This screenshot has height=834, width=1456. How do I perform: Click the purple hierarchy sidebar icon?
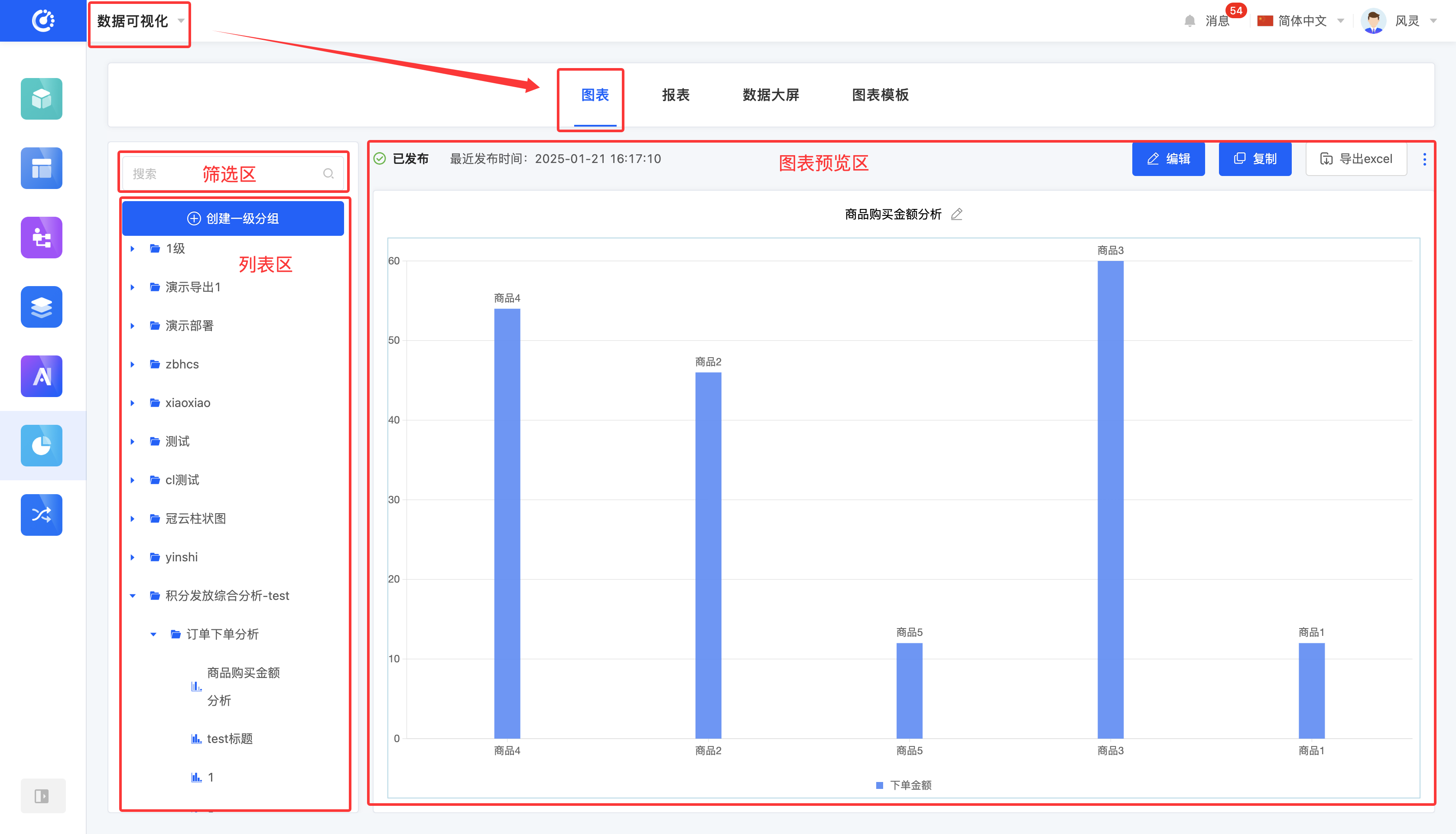[41, 237]
